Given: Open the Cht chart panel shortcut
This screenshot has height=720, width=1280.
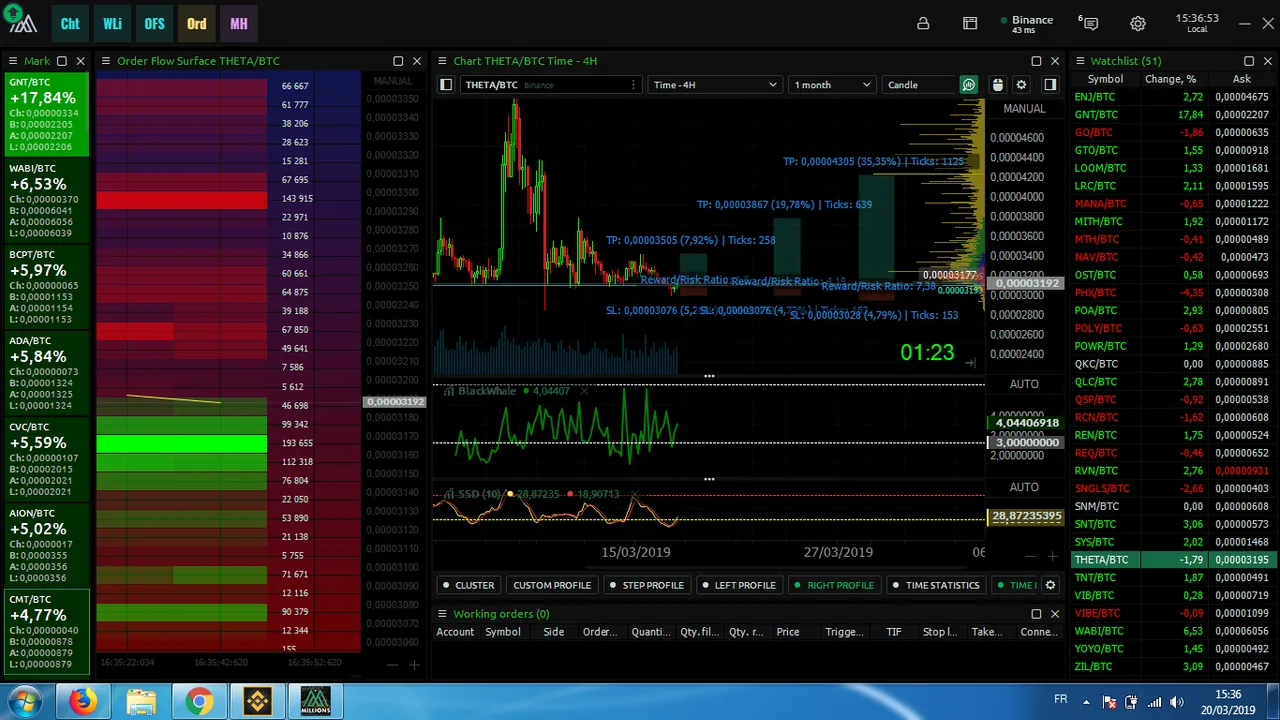Looking at the screenshot, I should [70, 23].
